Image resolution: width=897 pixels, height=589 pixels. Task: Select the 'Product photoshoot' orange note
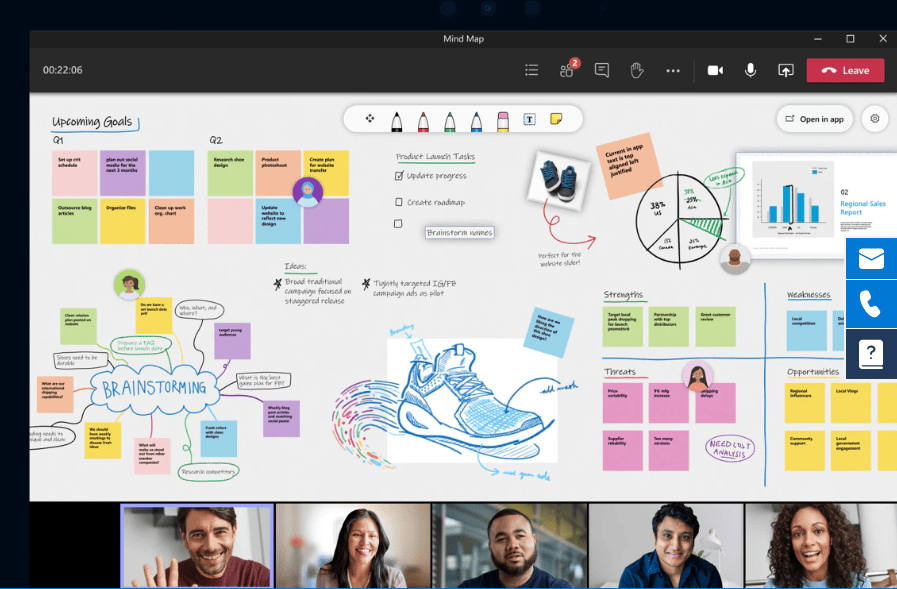pyautogui.click(x=278, y=172)
